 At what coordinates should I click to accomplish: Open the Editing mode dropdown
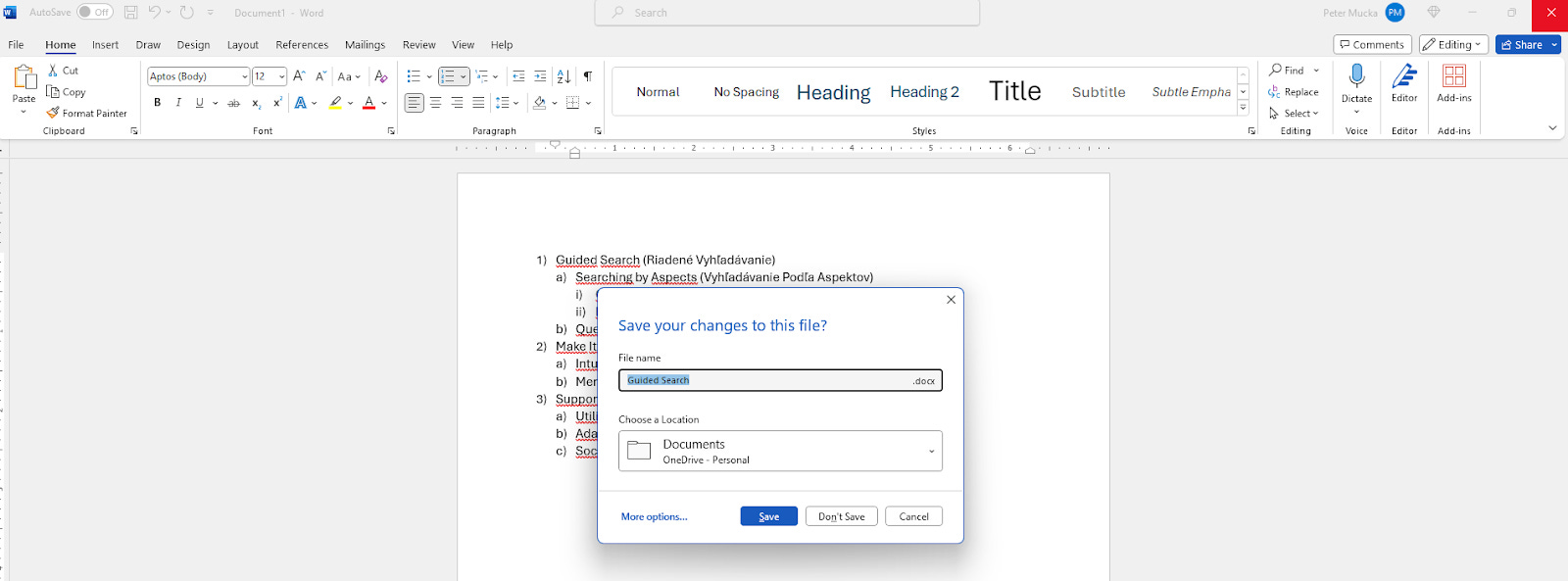point(1453,45)
